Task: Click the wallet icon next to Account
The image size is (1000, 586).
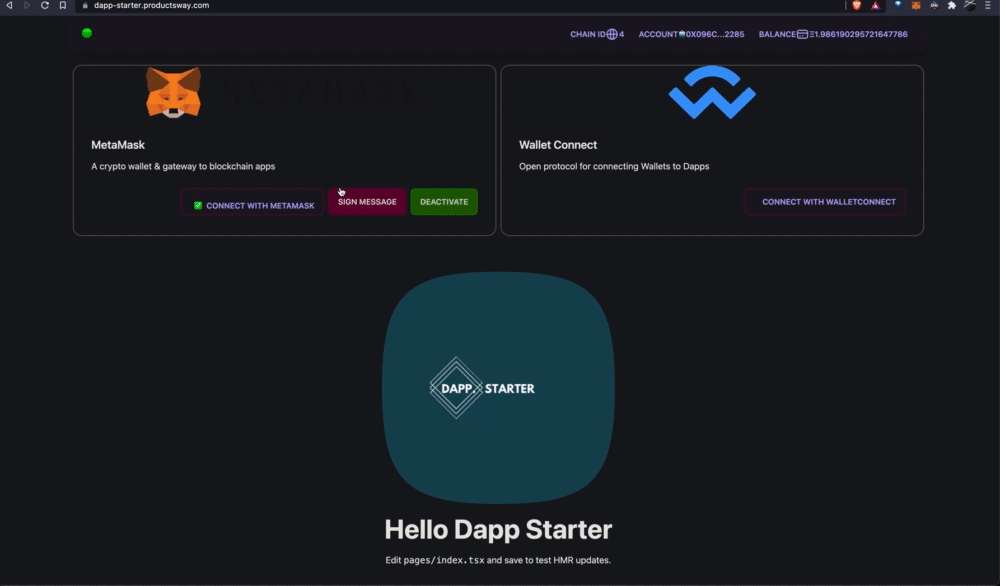Action: pos(682,34)
